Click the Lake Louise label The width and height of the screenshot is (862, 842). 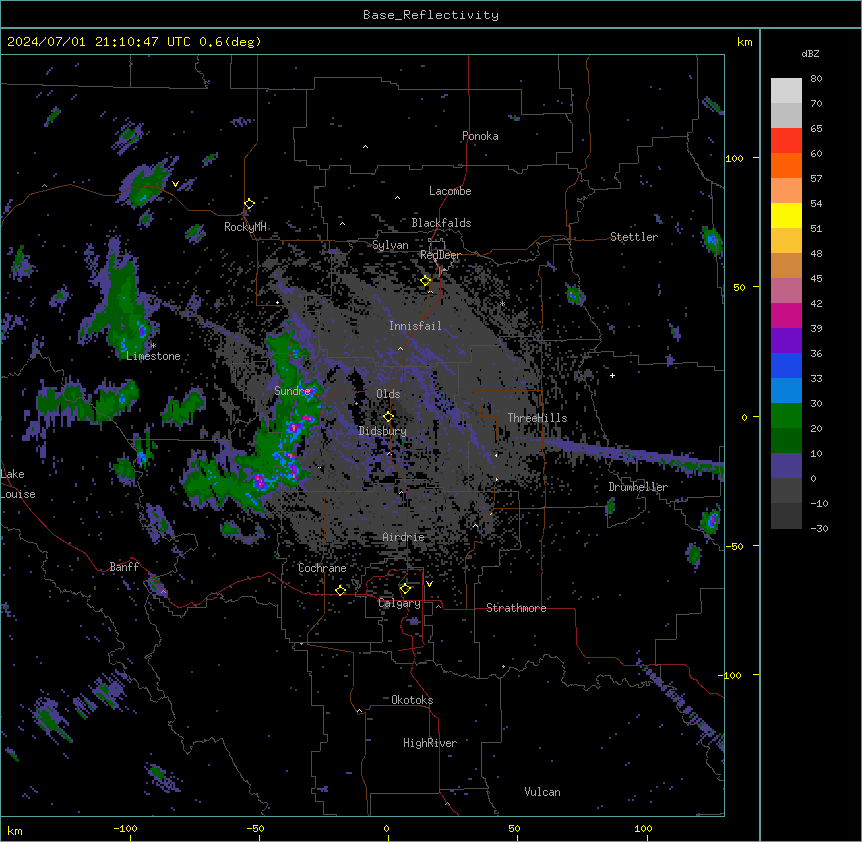click(x=18, y=484)
